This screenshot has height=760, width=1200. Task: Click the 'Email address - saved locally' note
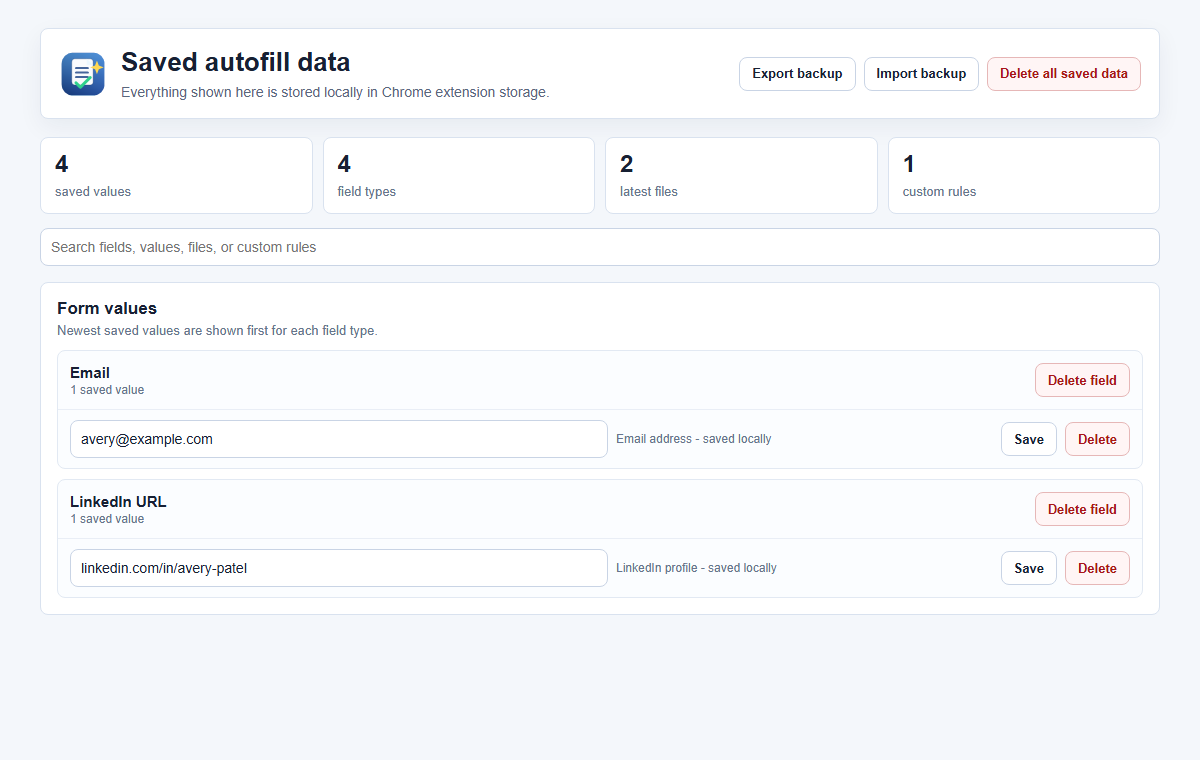tap(694, 439)
